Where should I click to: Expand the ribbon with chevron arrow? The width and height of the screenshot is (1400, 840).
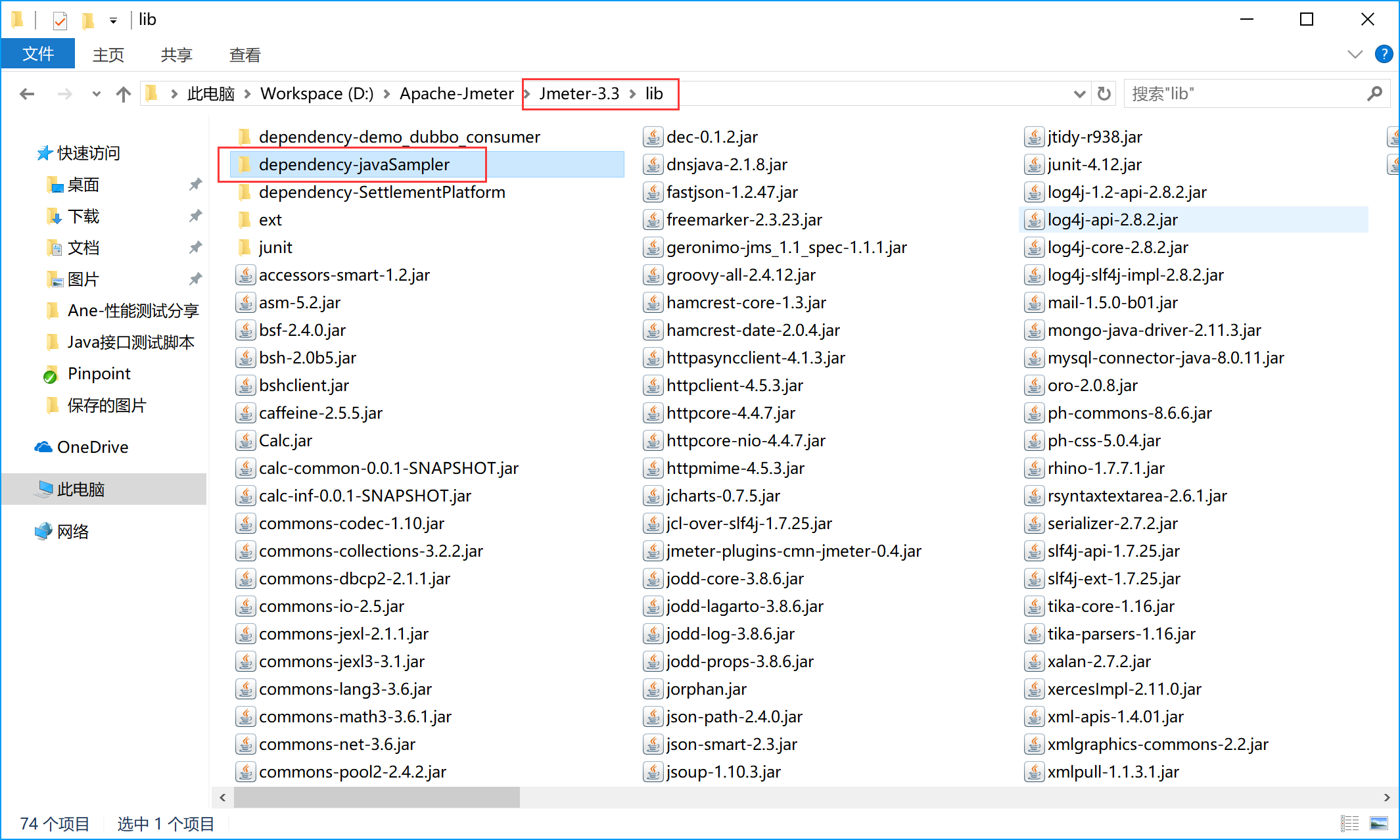(1355, 54)
